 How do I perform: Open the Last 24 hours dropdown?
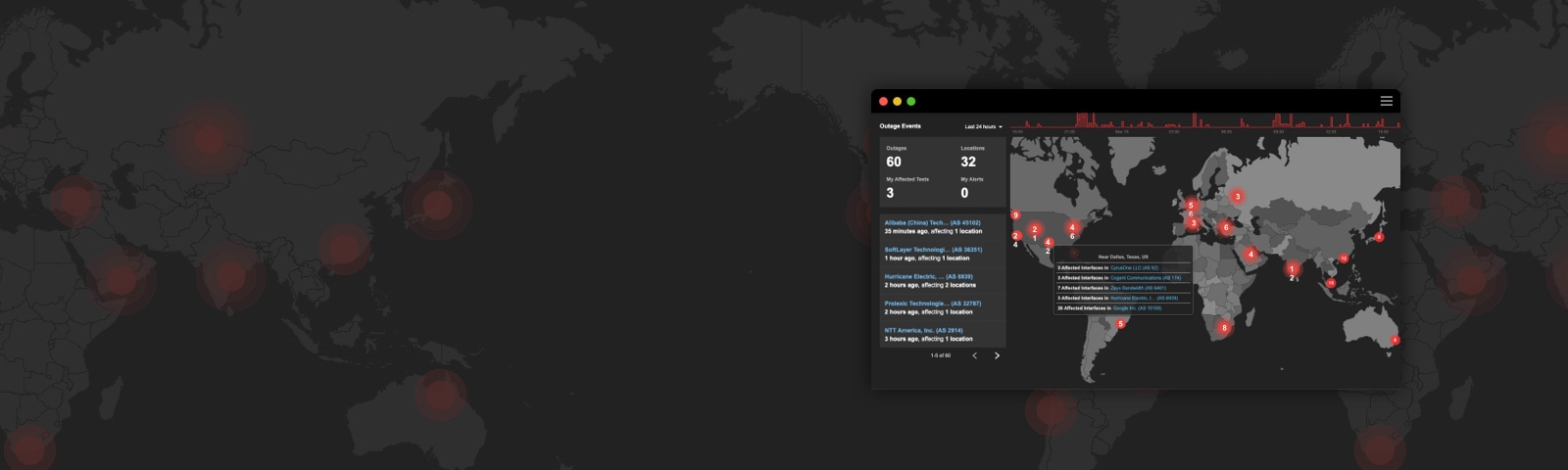tap(983, 126)
